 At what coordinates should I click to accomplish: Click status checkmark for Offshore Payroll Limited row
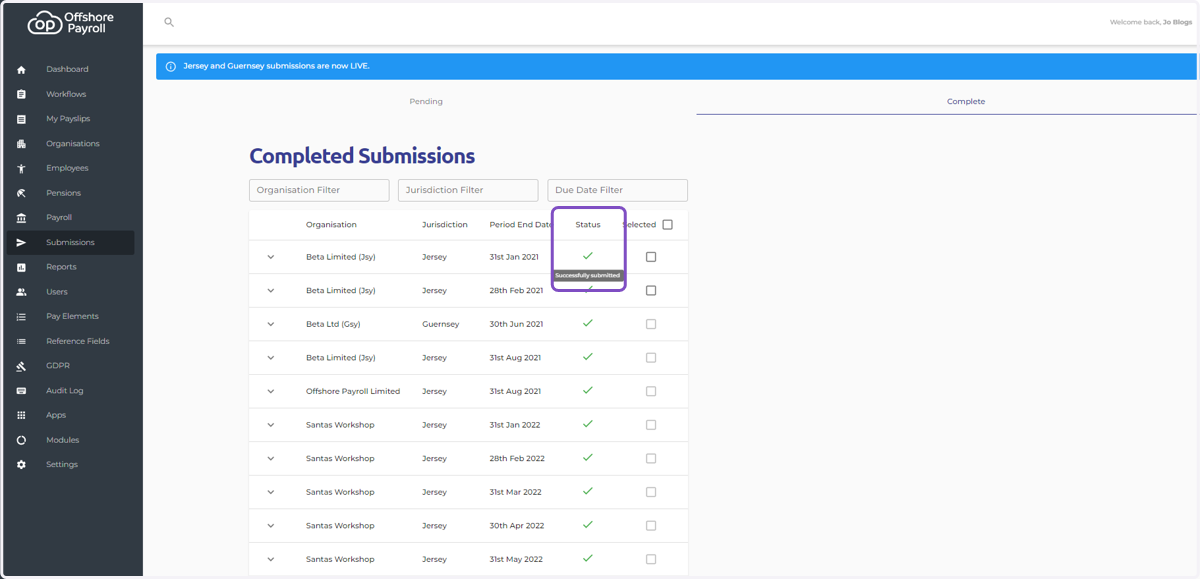[588, 390]
